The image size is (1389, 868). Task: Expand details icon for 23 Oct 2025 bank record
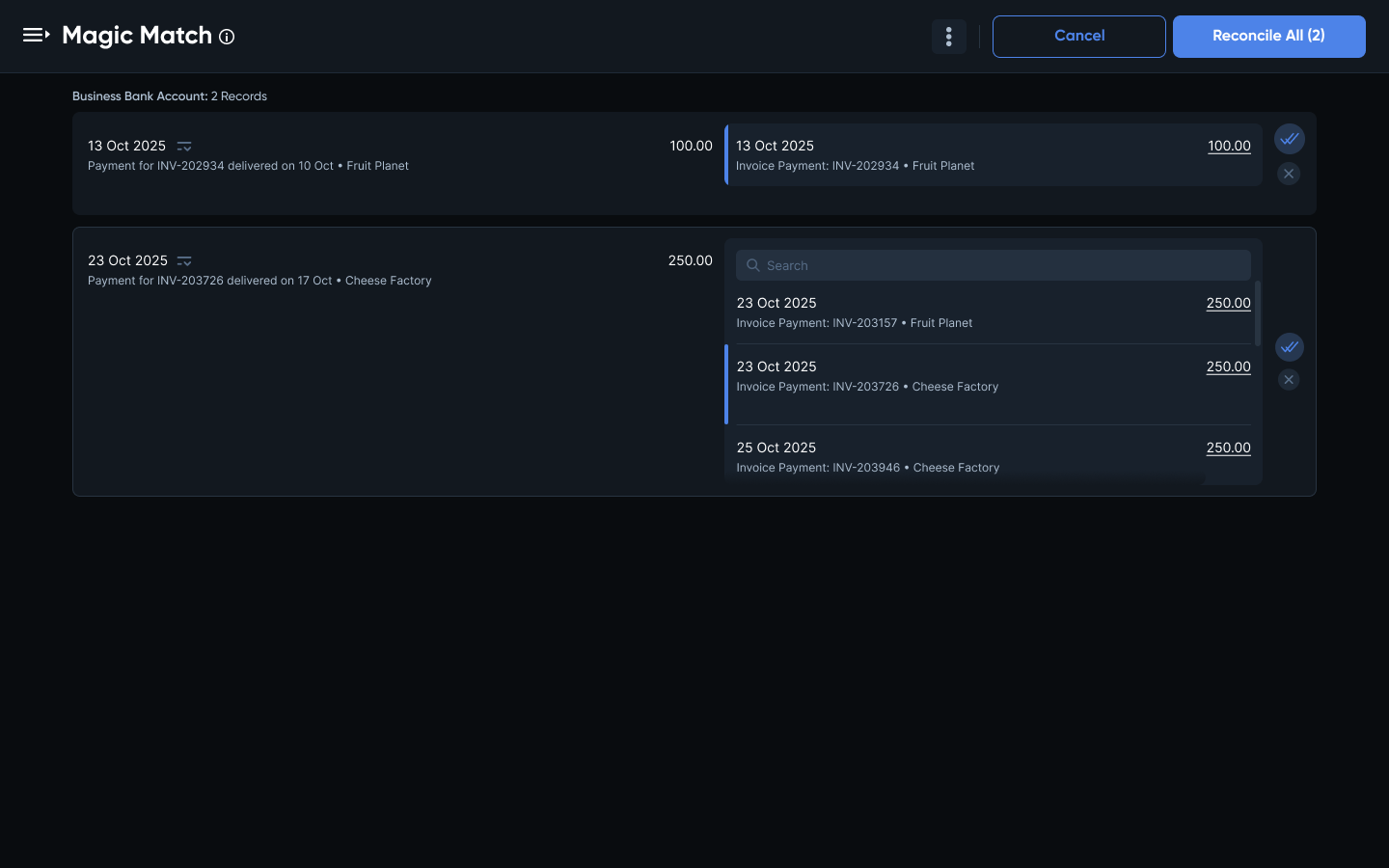click(x=184, y=261)
